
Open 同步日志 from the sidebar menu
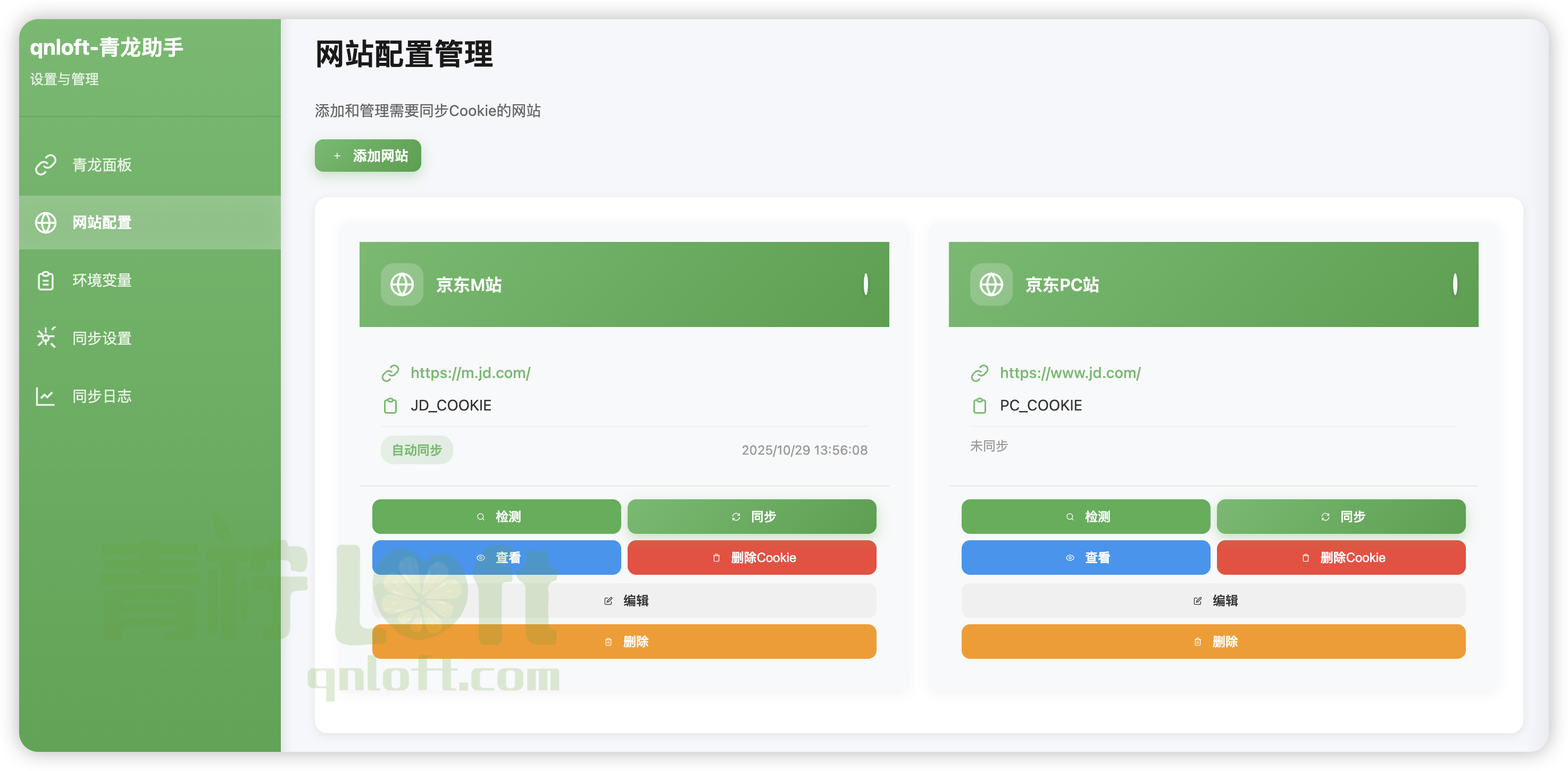pyautogui.click(x=101, y=396)
